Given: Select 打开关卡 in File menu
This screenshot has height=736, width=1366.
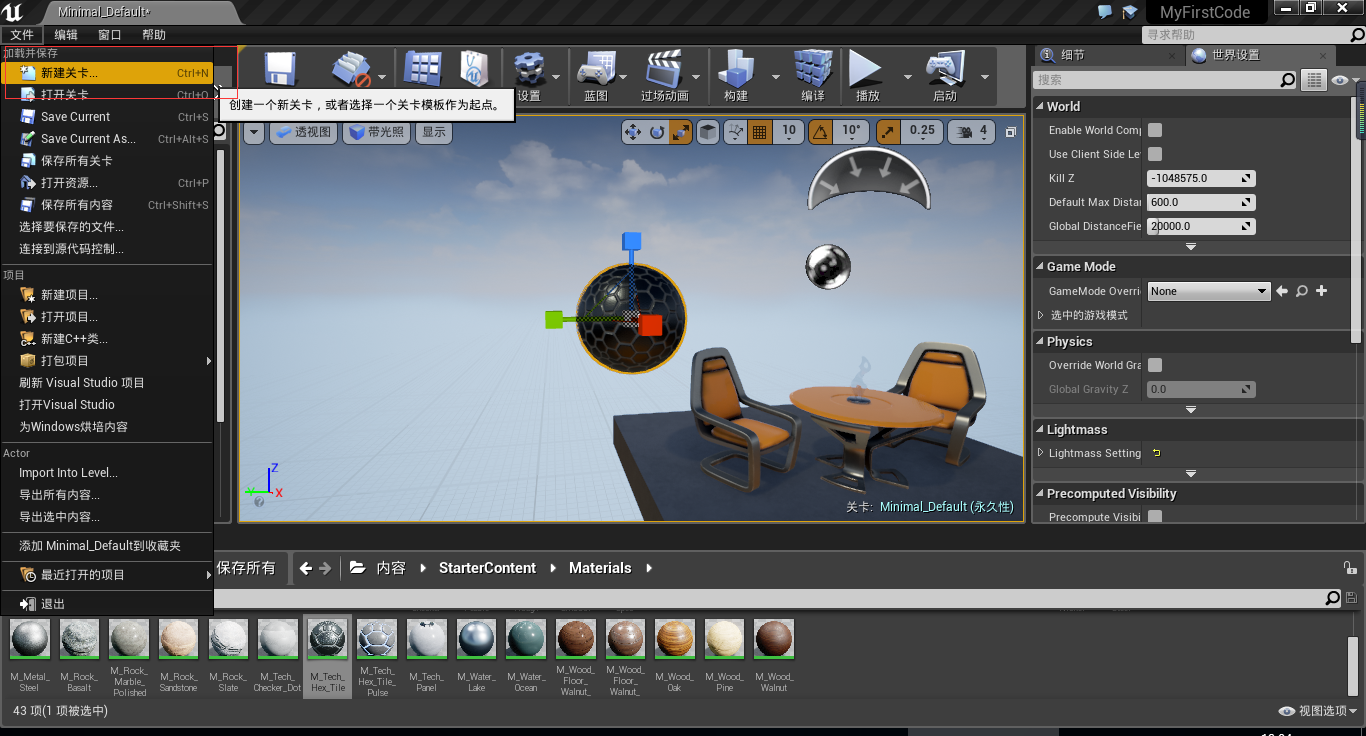Looking at the screenshot, I should [x=107, y=94].
